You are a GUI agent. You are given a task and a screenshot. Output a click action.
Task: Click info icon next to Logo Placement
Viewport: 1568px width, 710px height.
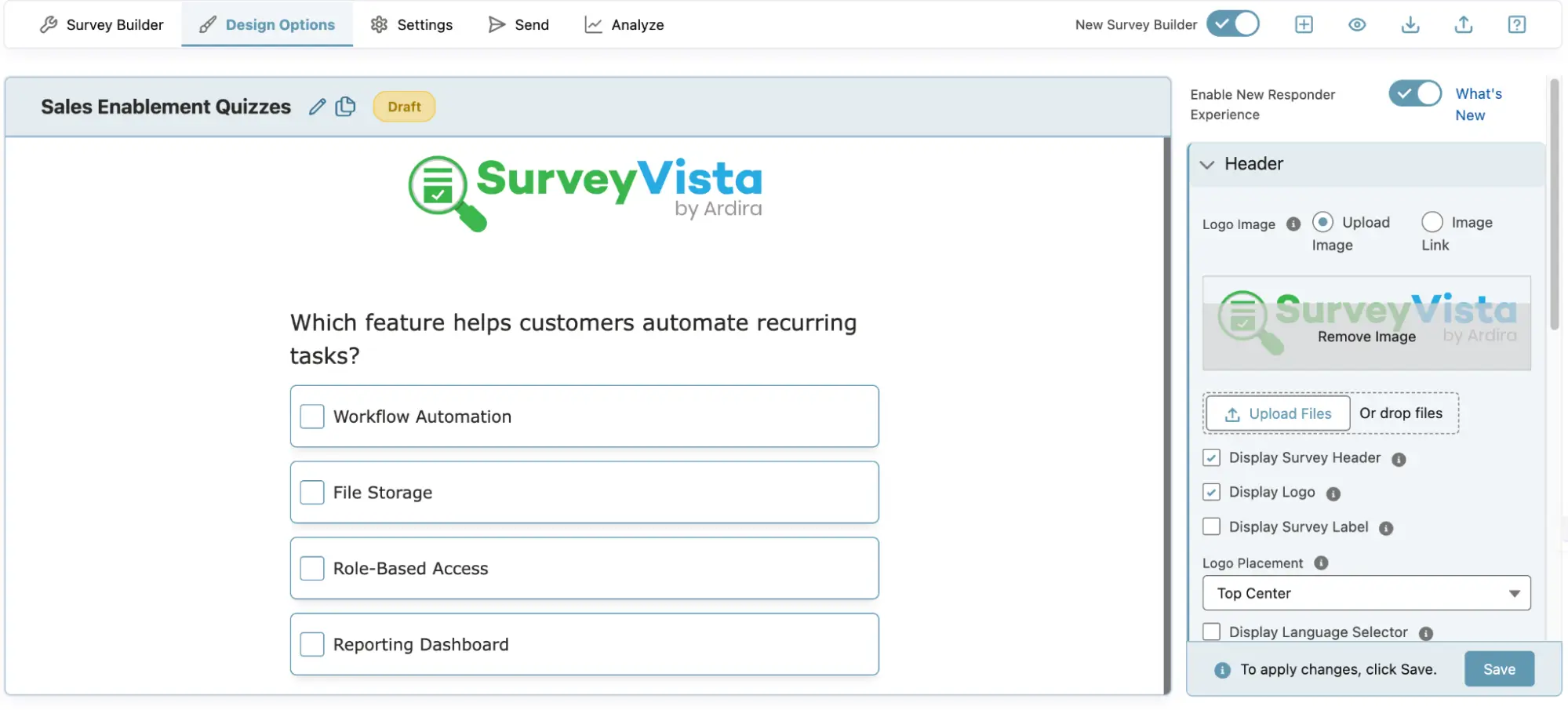click(1321, 563)
